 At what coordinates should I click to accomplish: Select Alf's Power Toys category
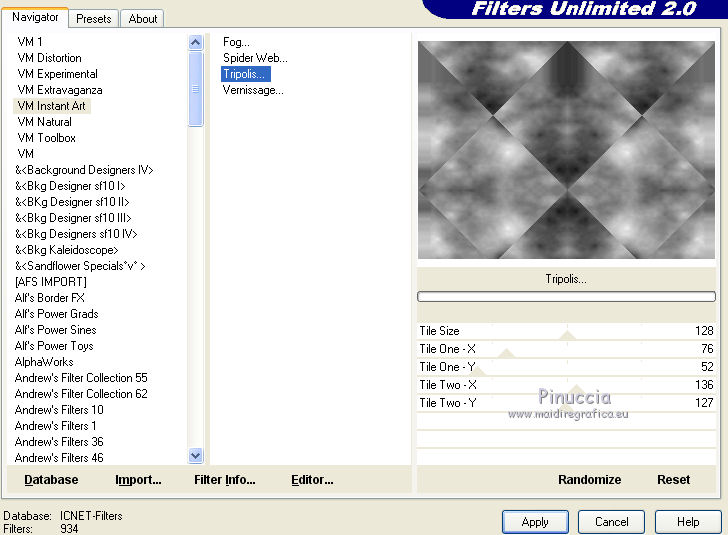click(54, 346)
